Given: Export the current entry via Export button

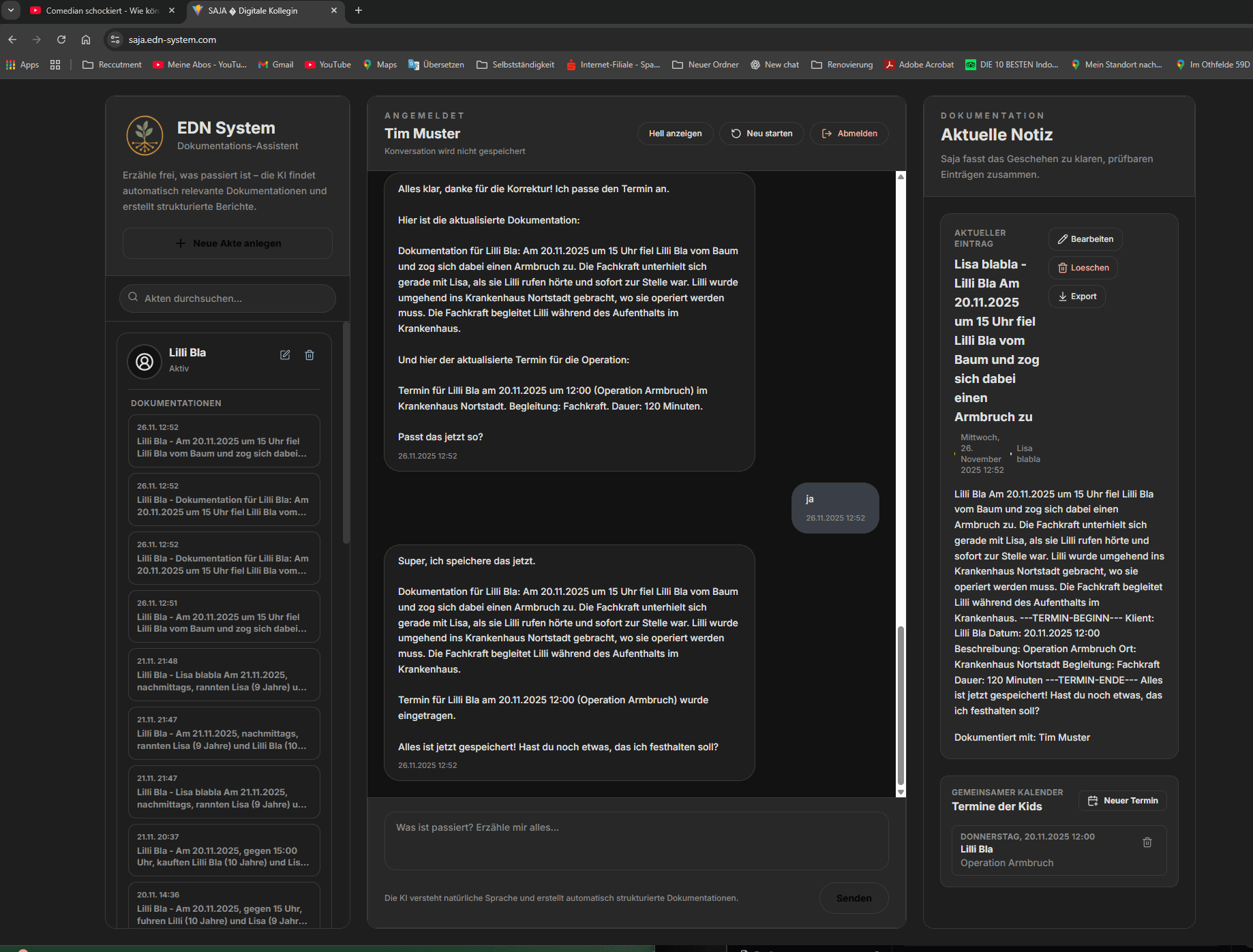Looking at the screenshot, I should coord(1076,296).
